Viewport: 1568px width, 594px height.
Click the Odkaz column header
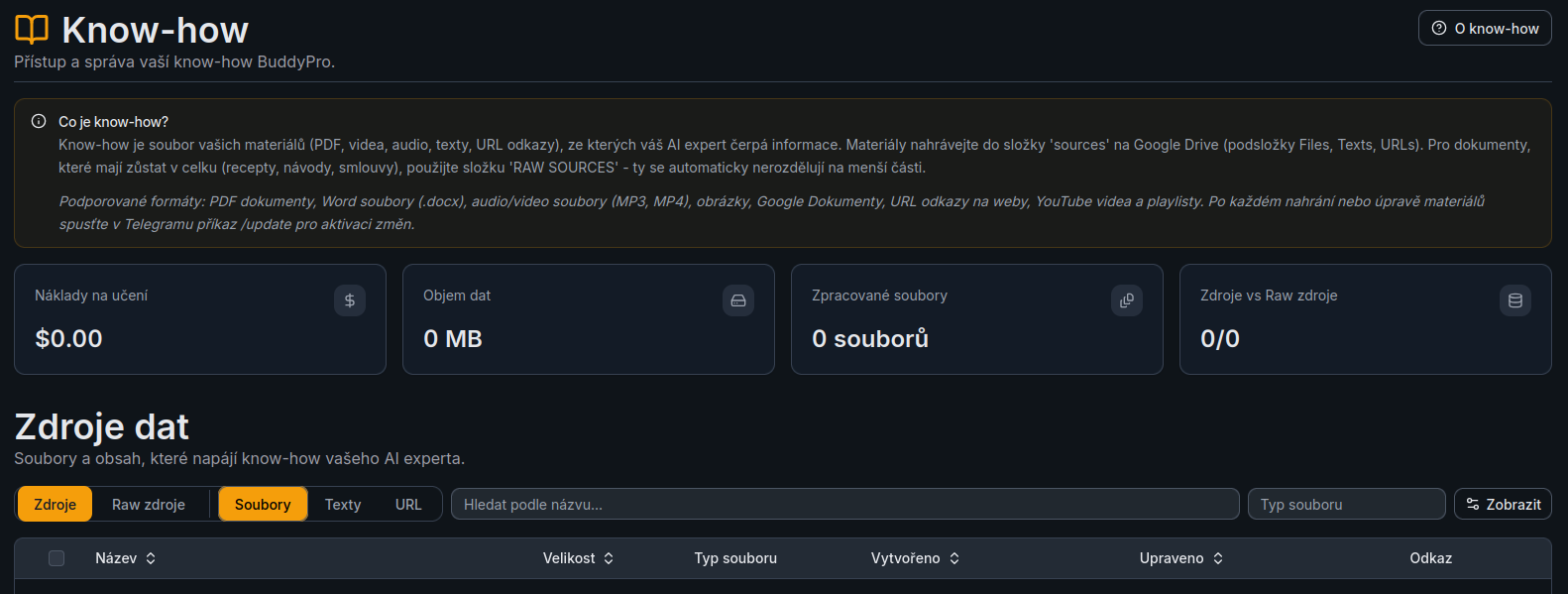pyautogui.click(x=1430, y=558)
